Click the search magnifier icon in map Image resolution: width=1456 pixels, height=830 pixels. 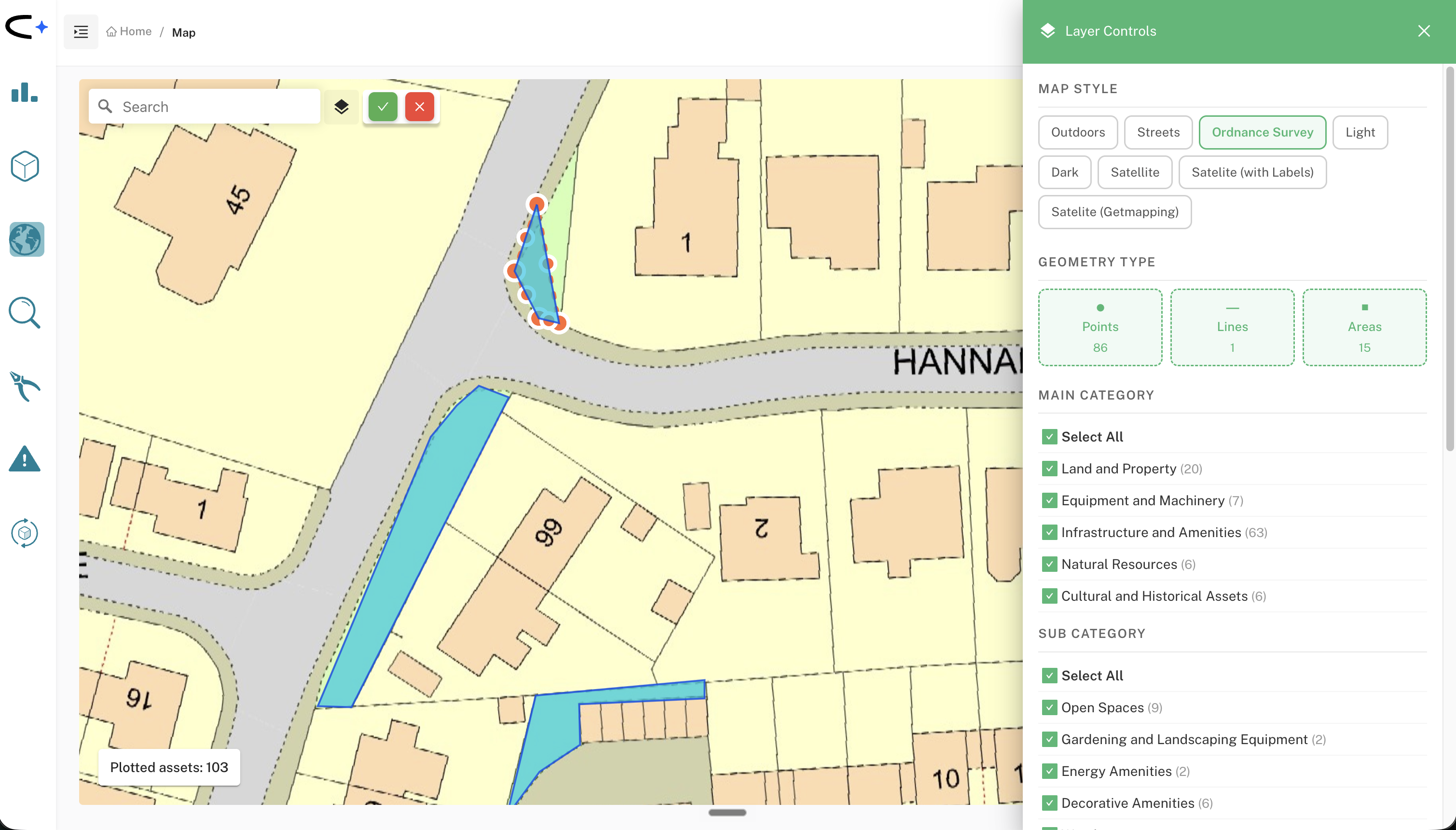coord(105,106)
